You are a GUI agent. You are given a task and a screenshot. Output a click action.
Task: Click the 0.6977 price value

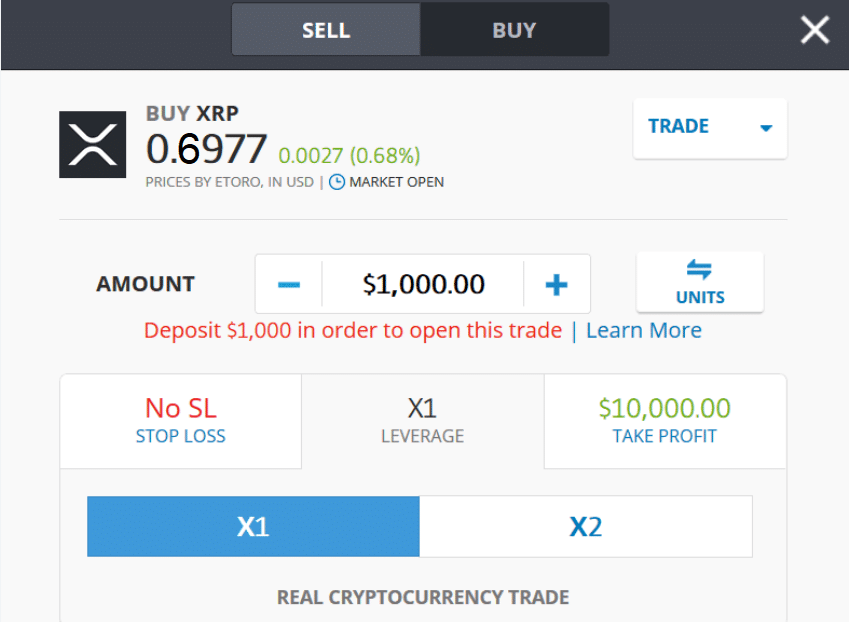click(206, 149)
